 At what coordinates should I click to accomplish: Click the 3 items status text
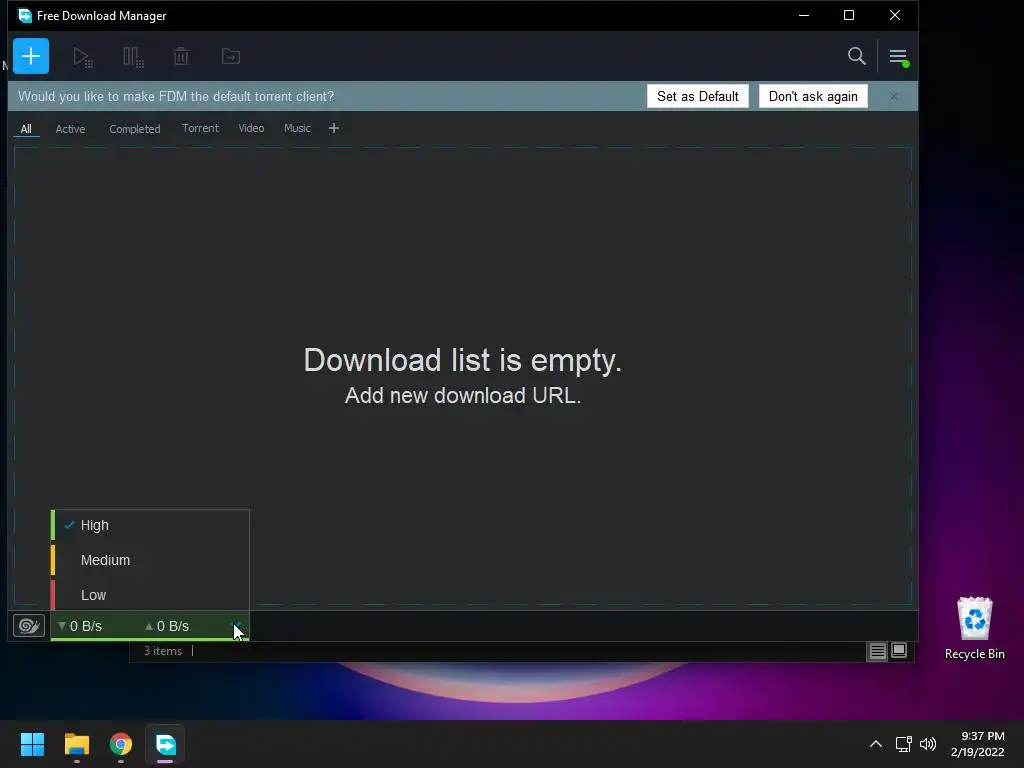click(163, 651)
